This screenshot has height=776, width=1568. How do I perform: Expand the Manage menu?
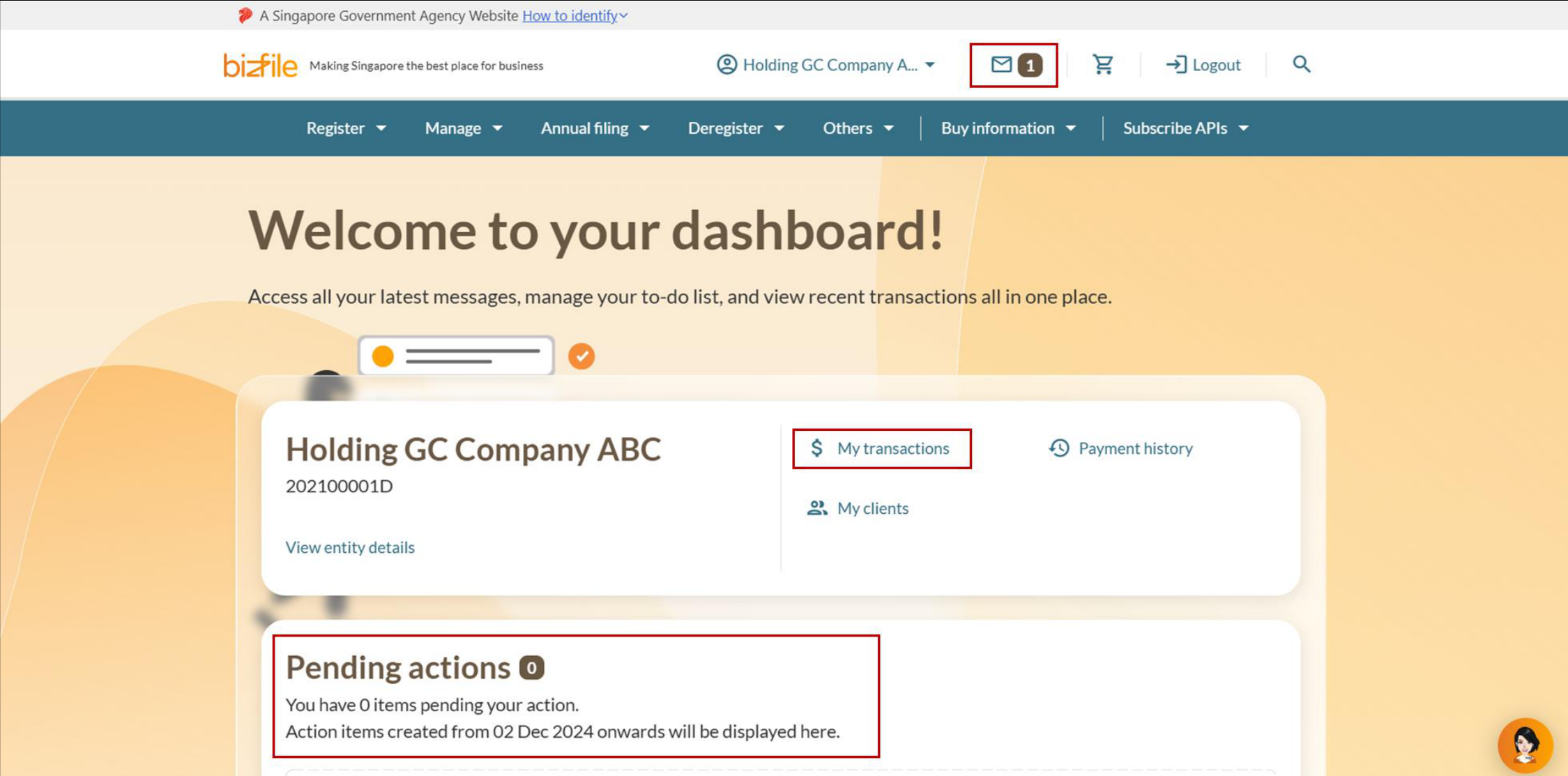(464, 128)
